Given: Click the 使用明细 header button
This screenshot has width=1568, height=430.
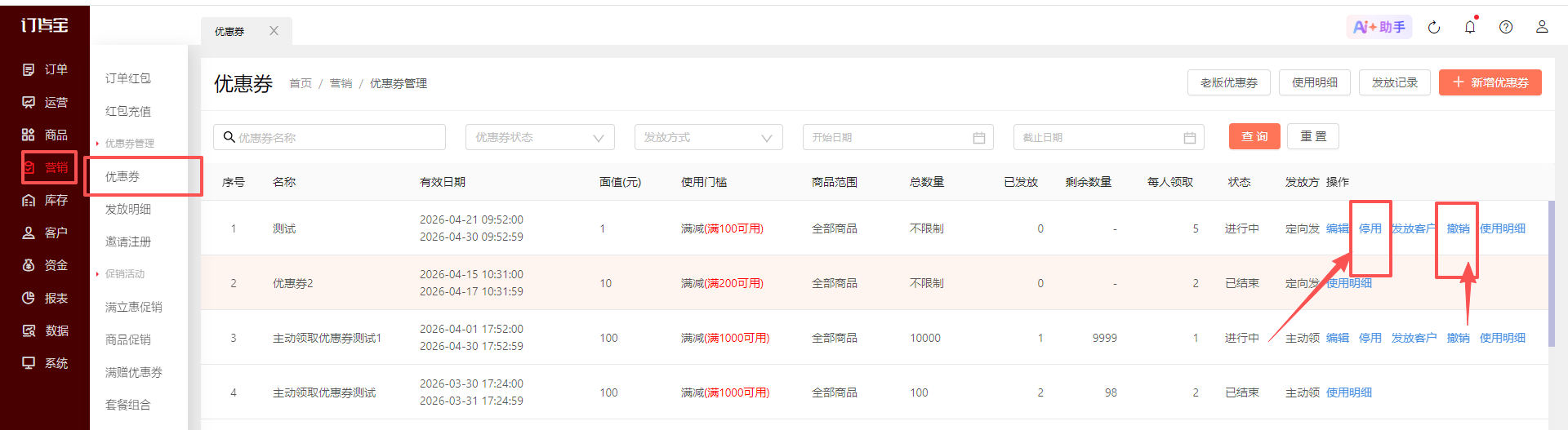Looking at the screenshot, I should (1315, 82).
